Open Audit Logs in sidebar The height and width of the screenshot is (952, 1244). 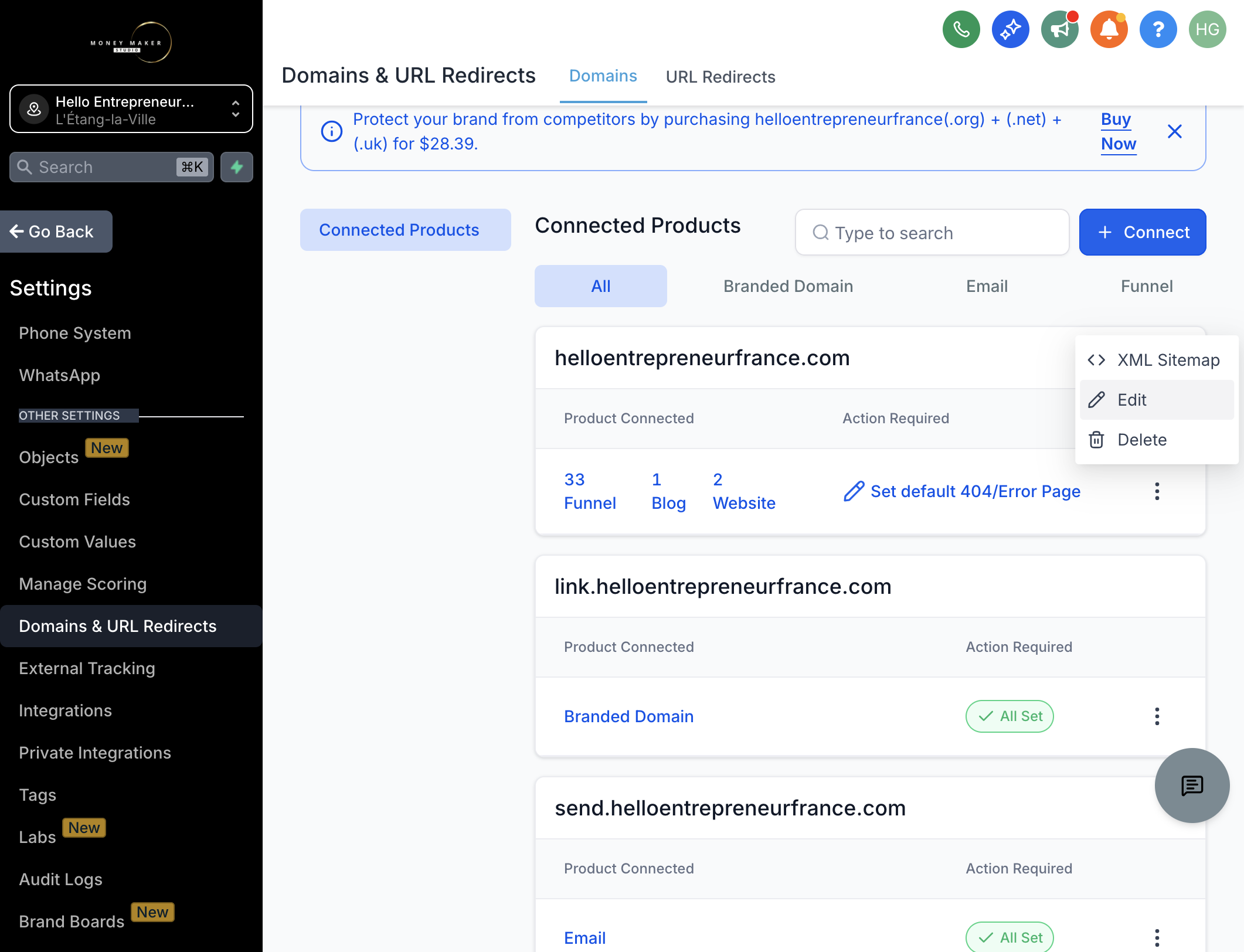pyautogui.click(x=60, y=879)
